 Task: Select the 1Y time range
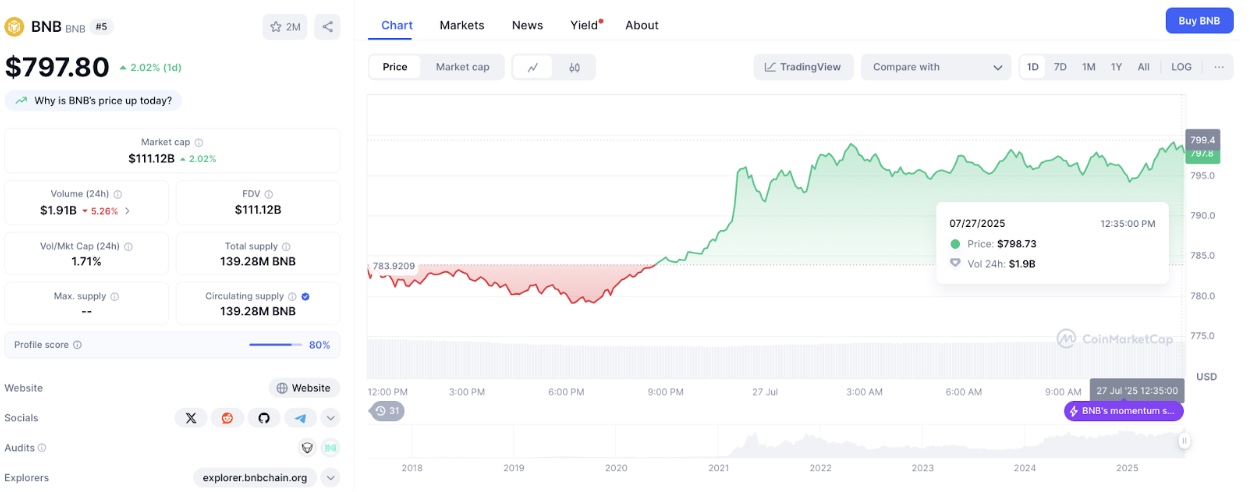click(x=1116, y=67)
